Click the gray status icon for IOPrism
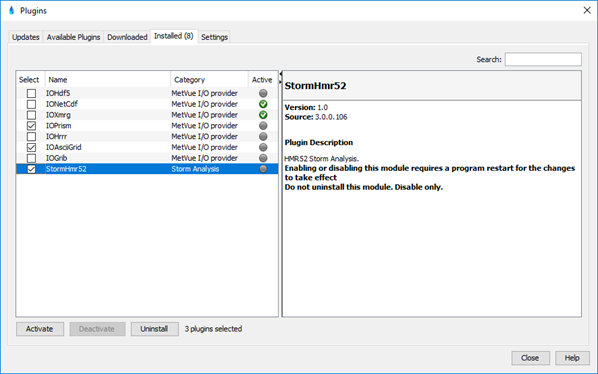 [263, 125]
